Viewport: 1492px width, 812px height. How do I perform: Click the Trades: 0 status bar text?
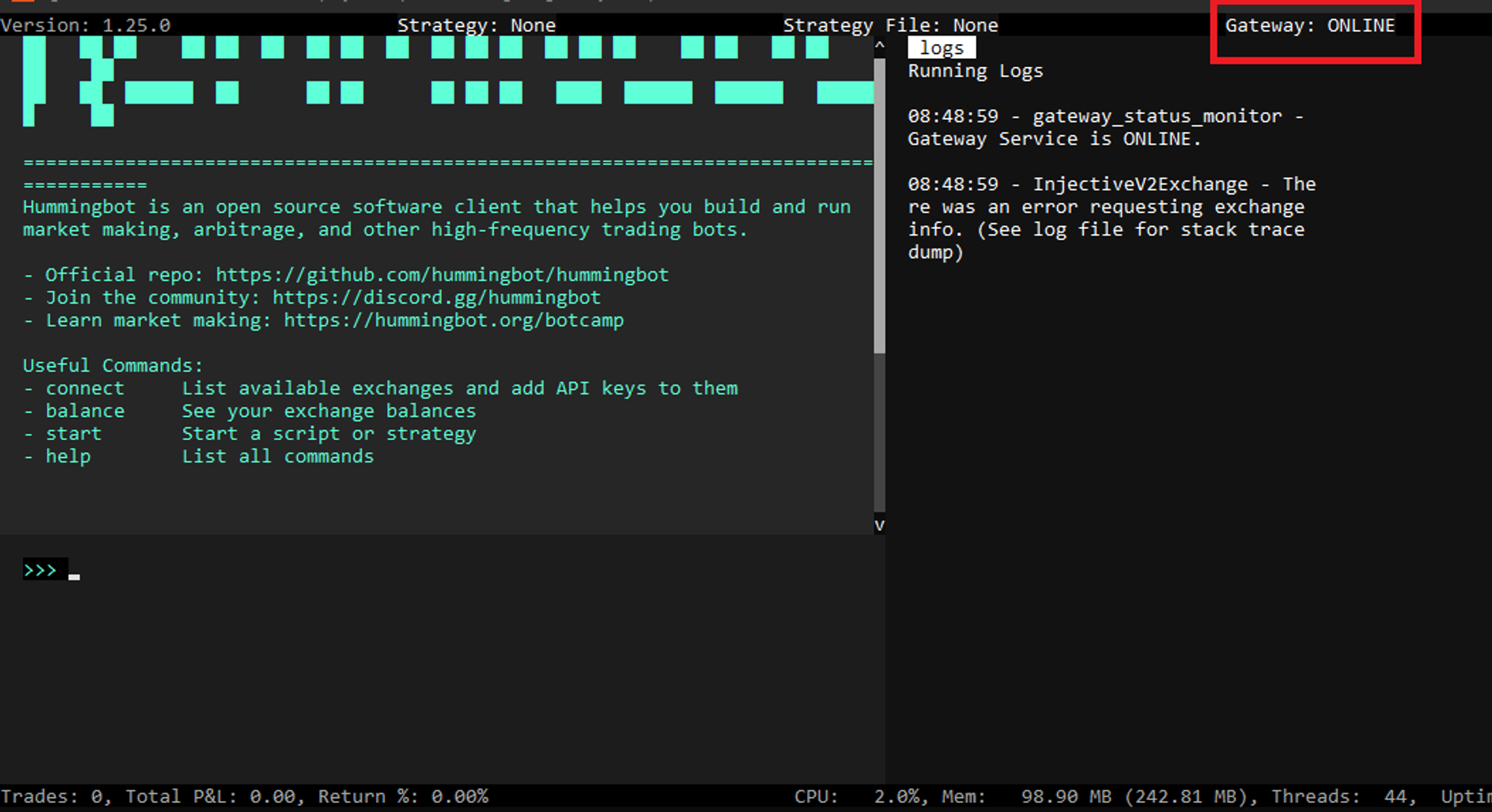click(51, 796)
